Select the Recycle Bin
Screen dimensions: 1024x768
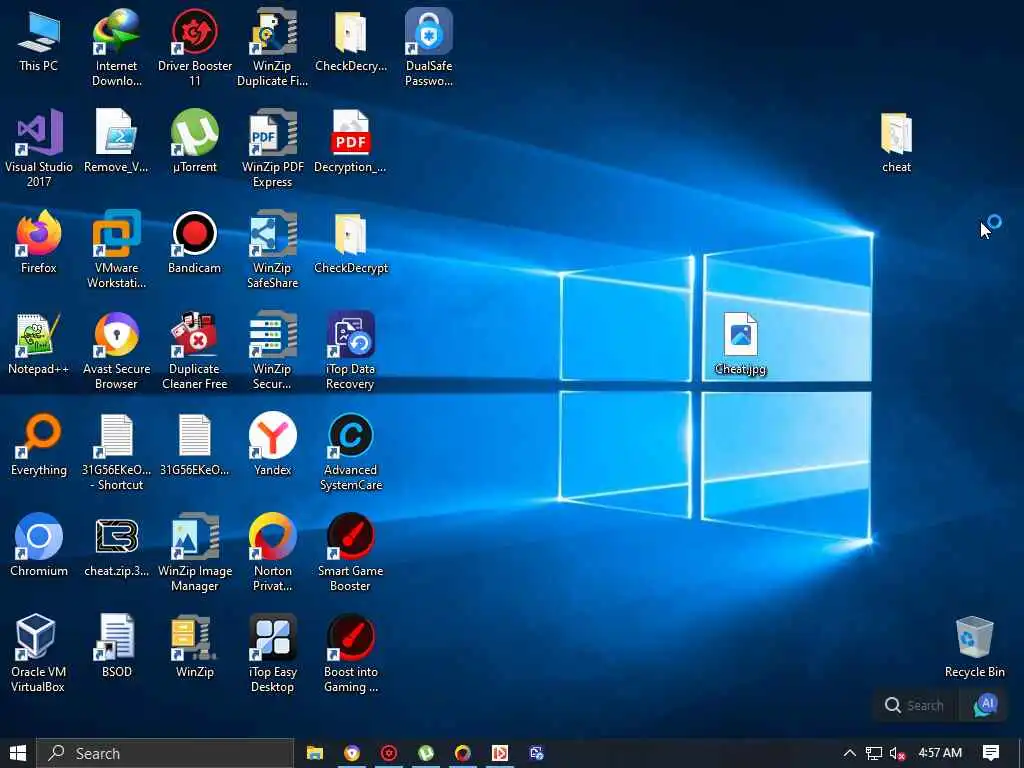[x=974, y=637]
